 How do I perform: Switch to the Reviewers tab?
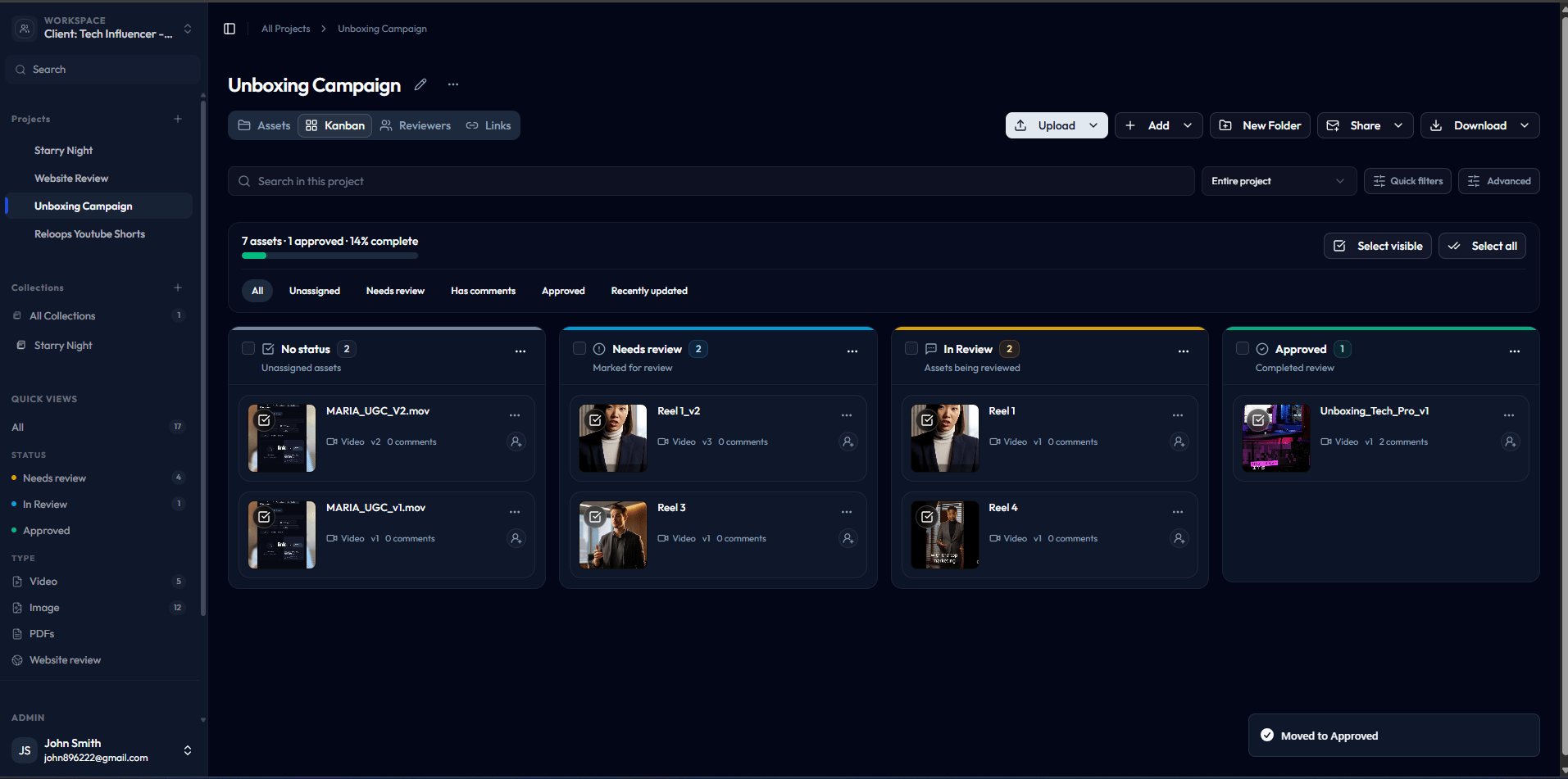pyautogui.click(x=416, y=125)
